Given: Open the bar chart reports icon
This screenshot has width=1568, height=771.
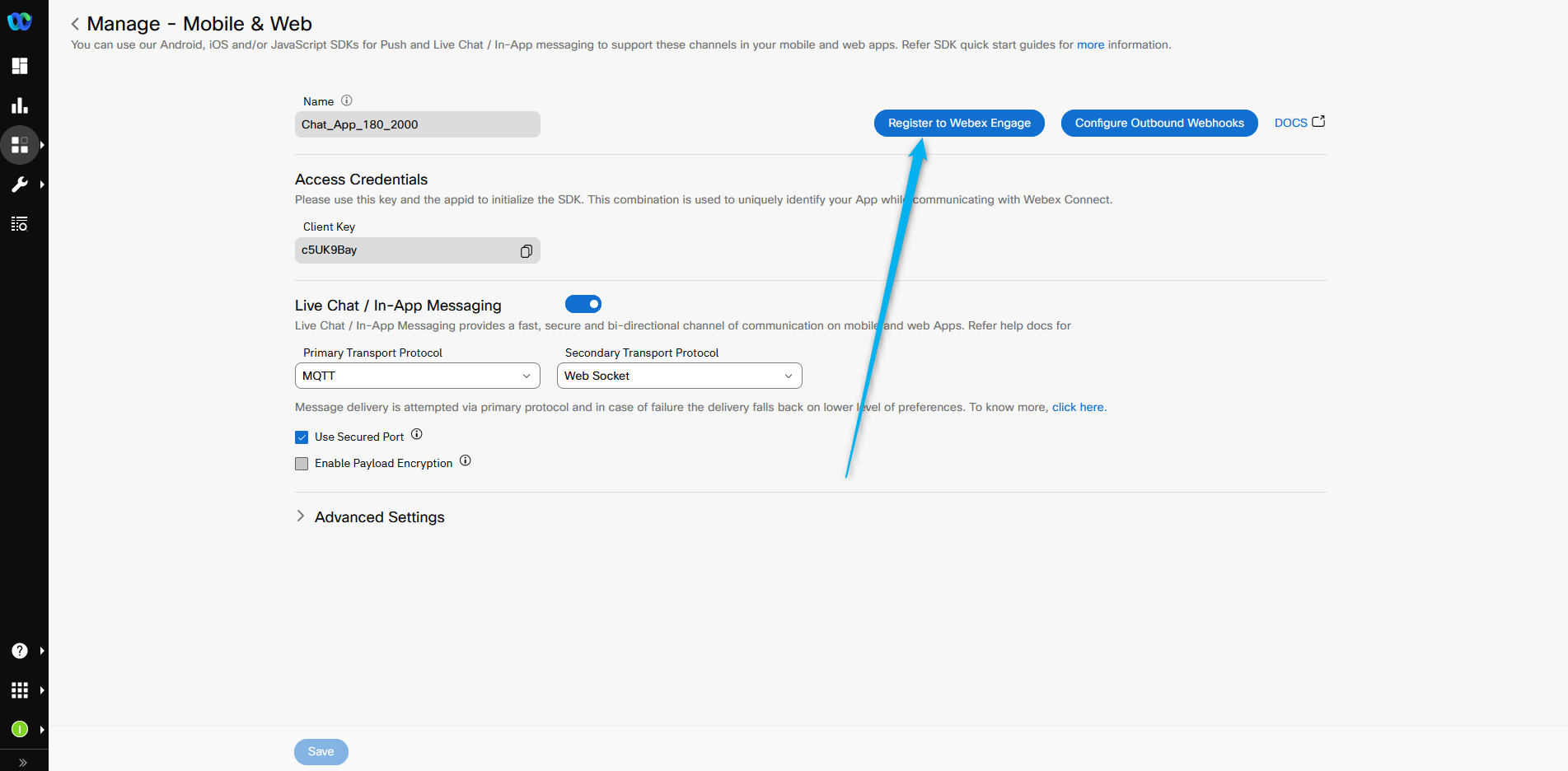Looking at the screenshot, I should coord(20,105).
